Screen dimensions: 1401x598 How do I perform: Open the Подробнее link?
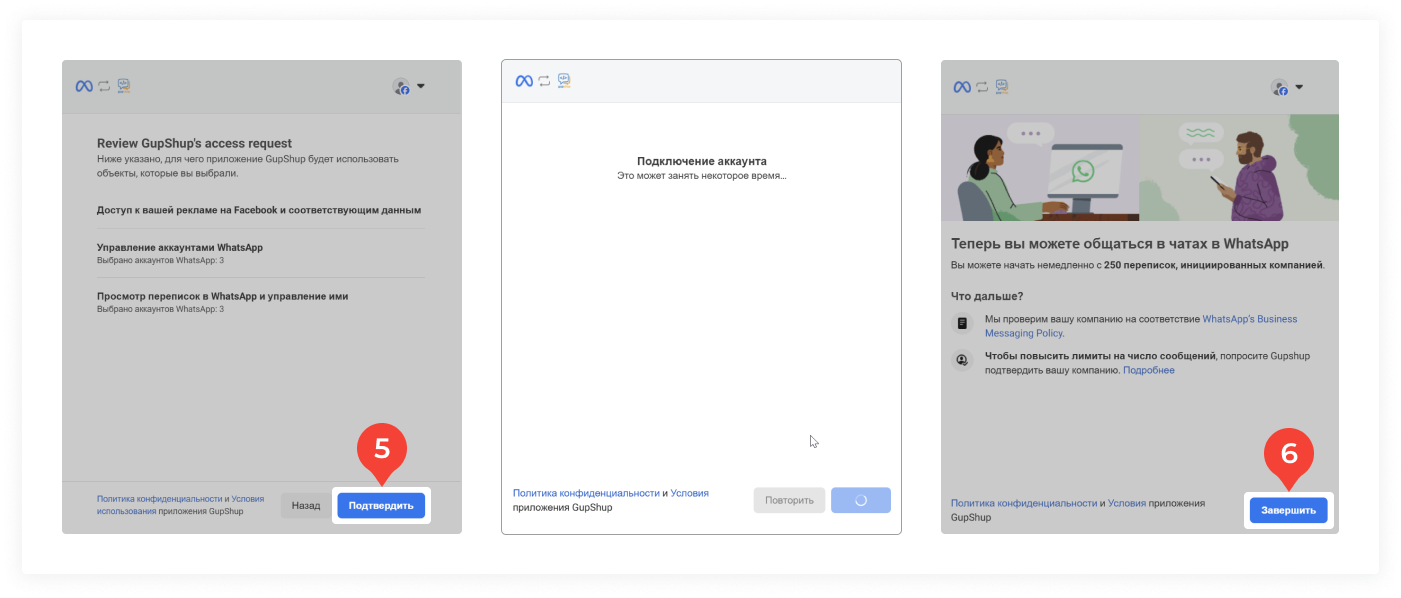[x=1148, y=370]
